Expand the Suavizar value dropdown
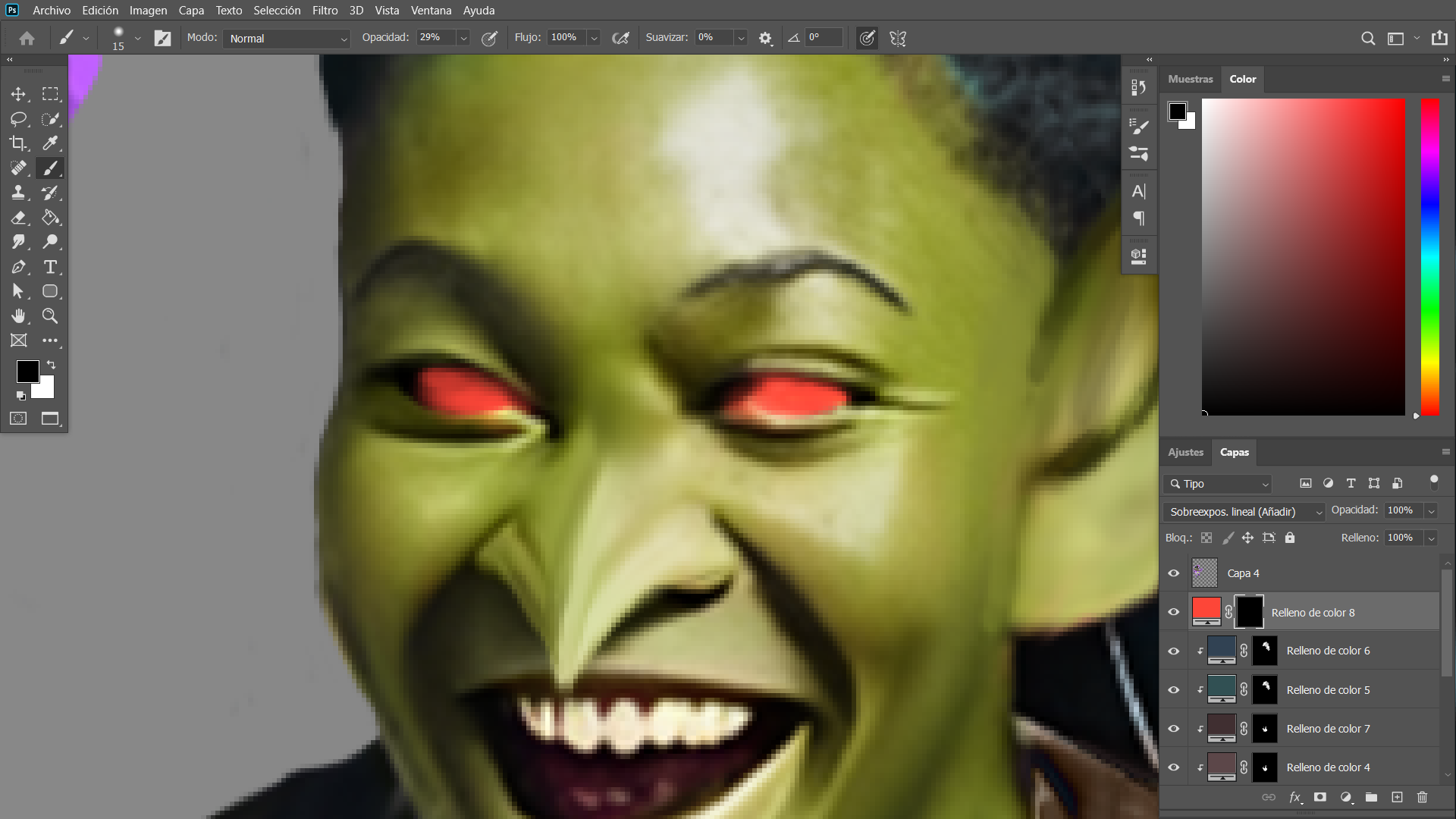Screen dimensions: 1456x819 tap(741, 38)
